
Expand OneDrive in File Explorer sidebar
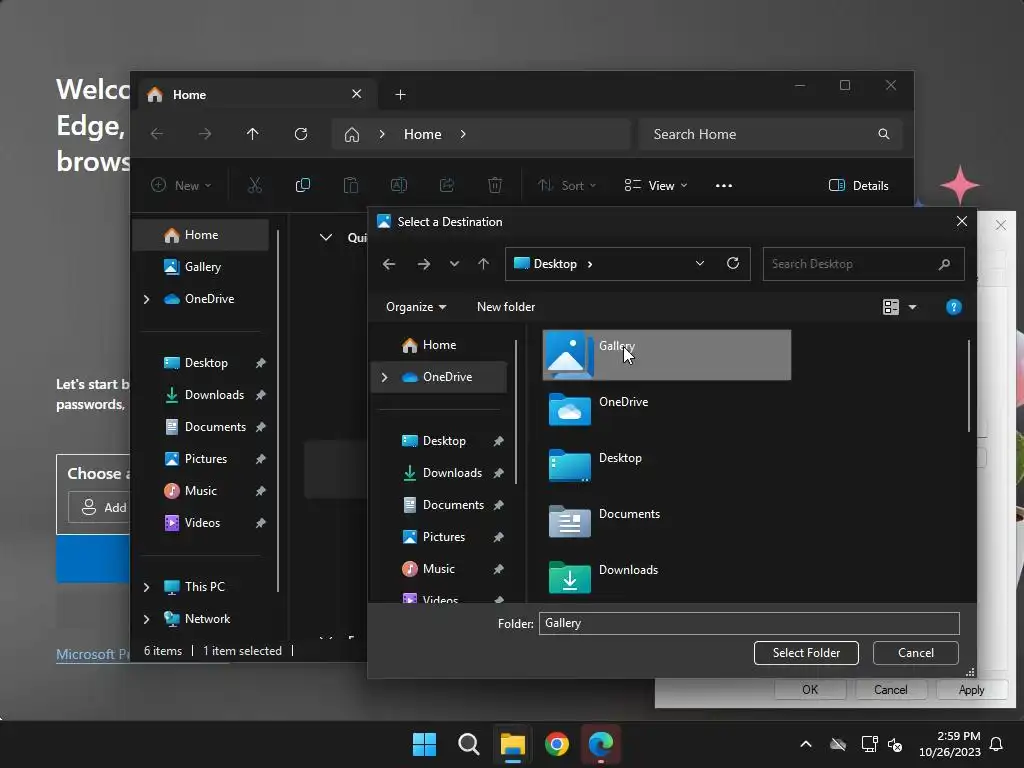146,299
